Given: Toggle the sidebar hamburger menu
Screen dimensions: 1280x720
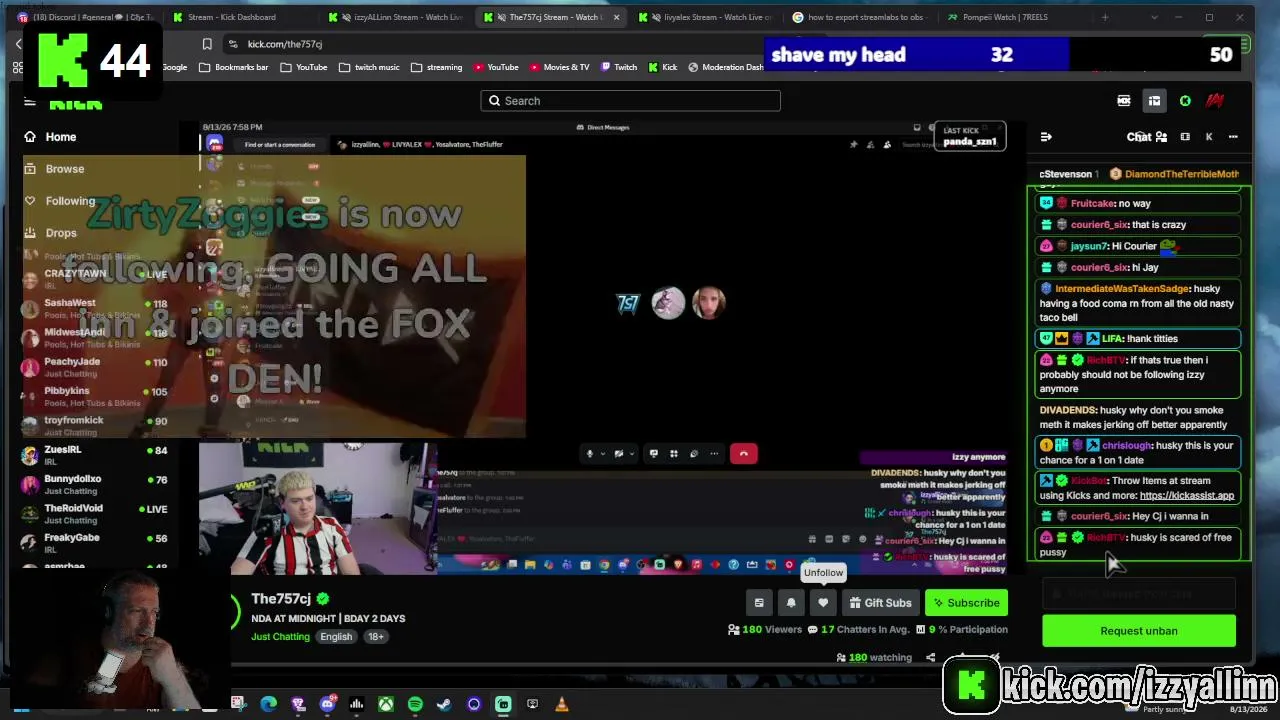Looking at the screenshot, I should coord(30,101).
